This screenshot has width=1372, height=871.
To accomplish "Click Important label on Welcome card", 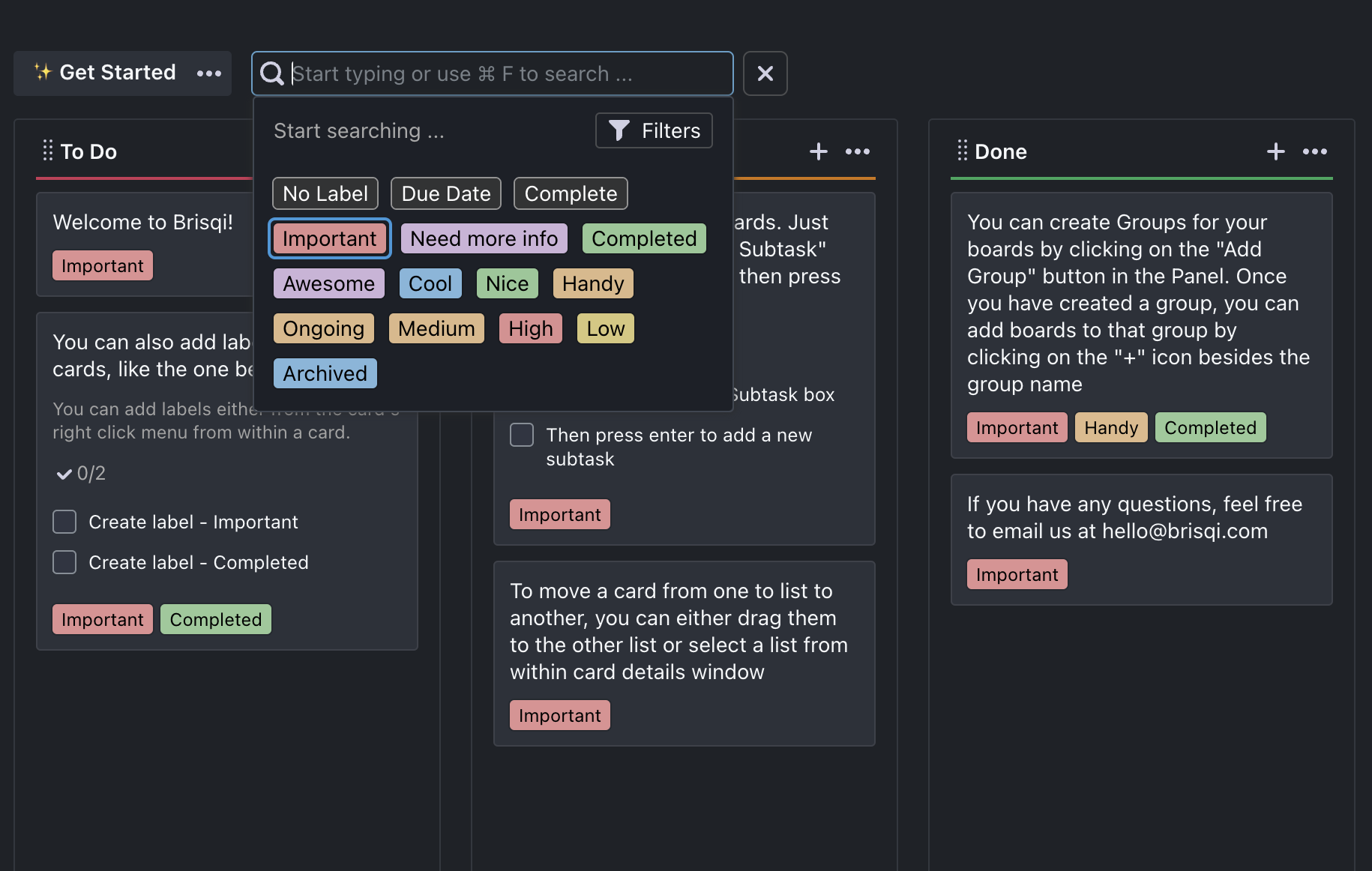I will pyautogui.click(x=103, y=265).
